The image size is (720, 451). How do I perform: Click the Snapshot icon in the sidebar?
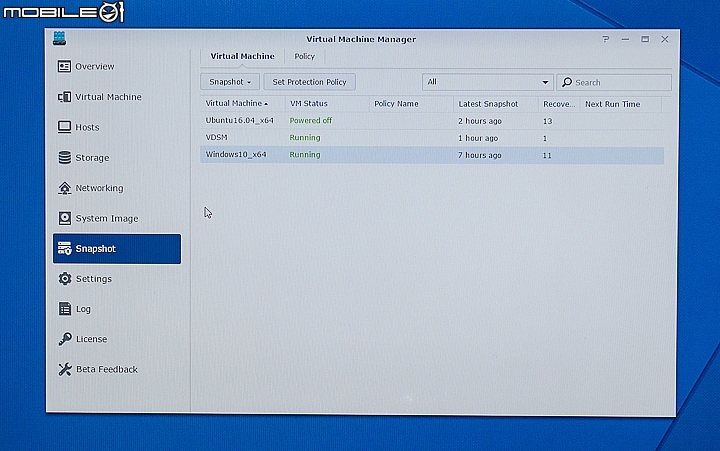pos(64,248)
